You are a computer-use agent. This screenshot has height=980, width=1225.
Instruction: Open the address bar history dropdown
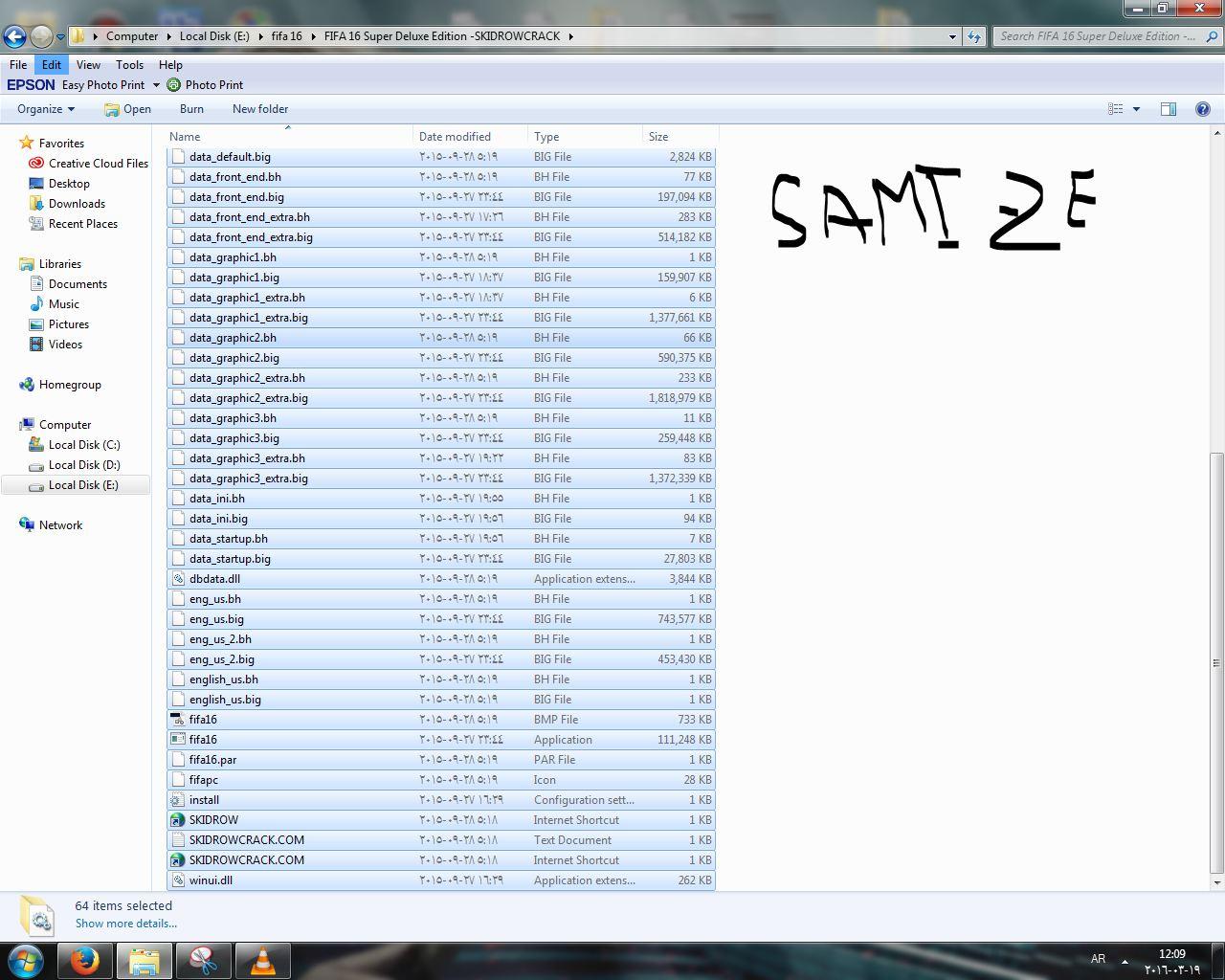tap(952, 36)
